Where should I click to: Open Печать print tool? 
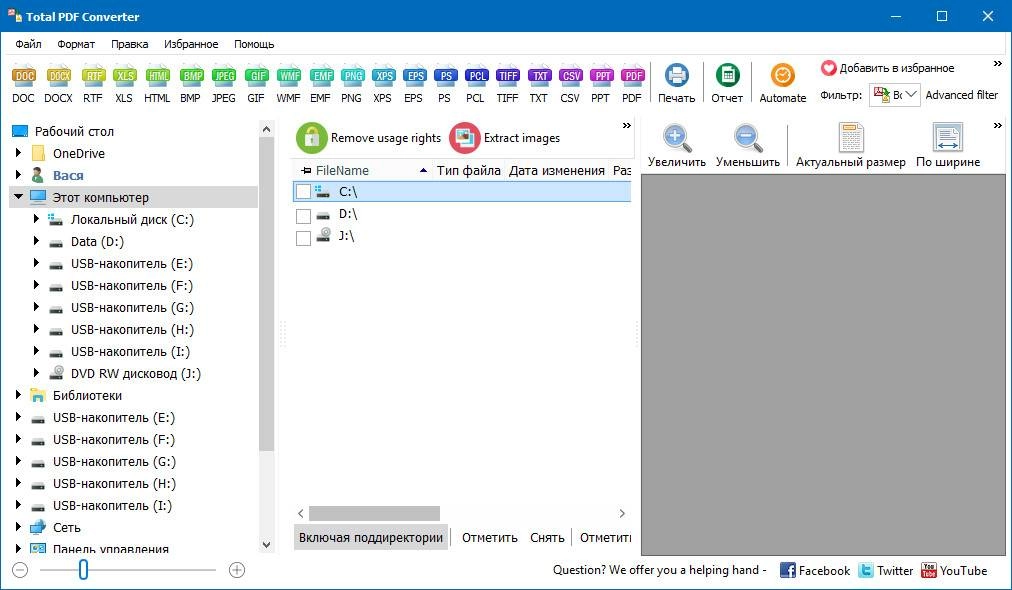click(x=676, y=84)
